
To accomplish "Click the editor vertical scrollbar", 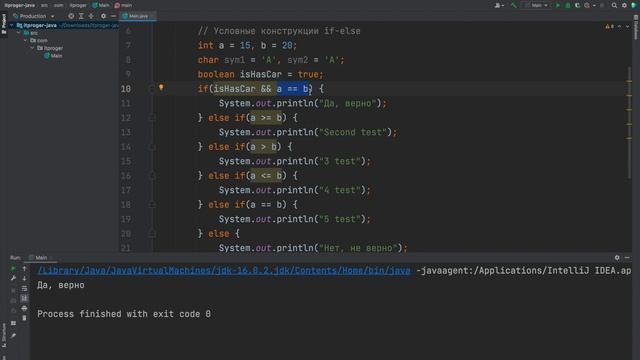I will pos(629,122).
